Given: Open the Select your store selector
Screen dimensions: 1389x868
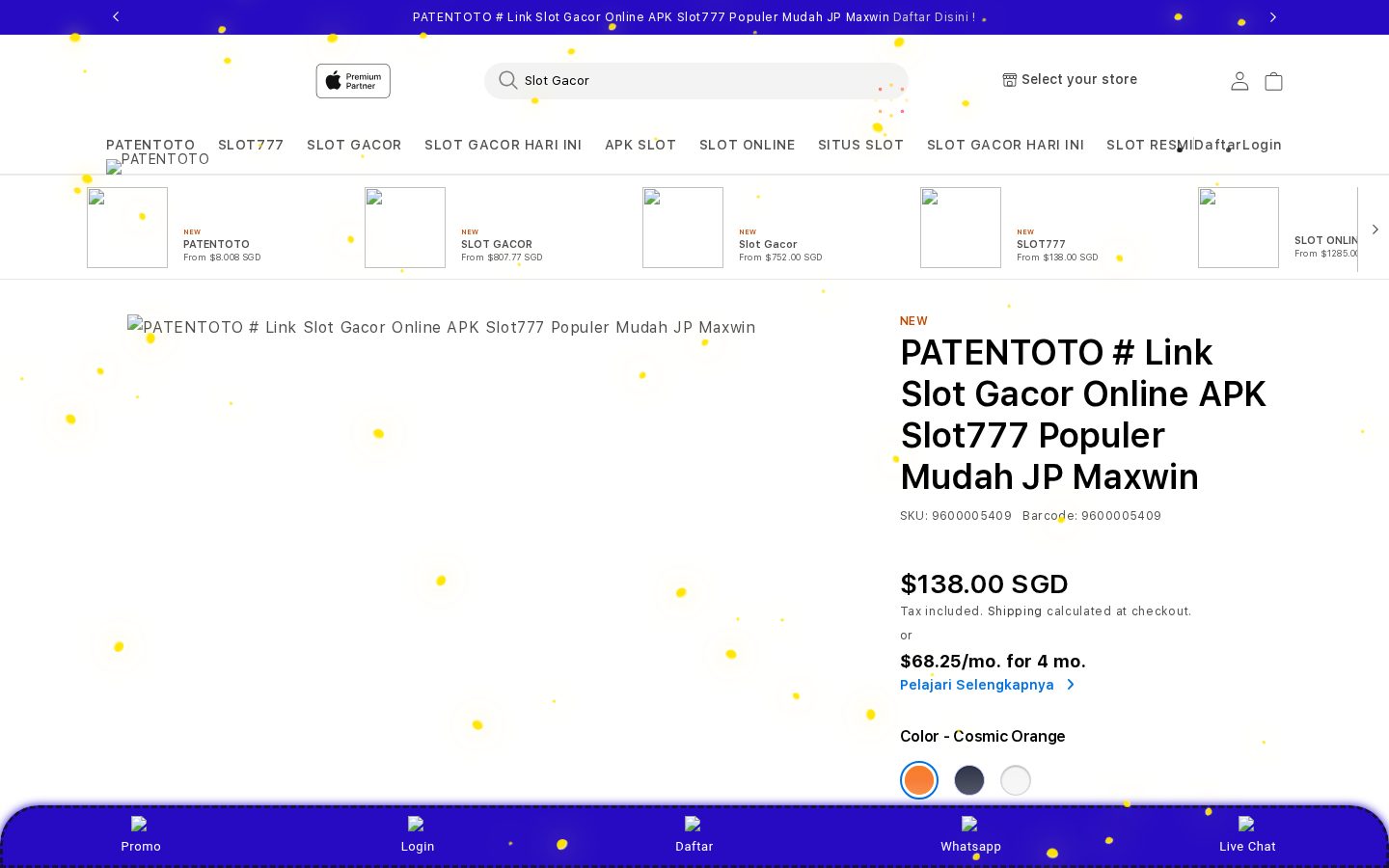Looking at the screenshot, I should pyautogui.click(x=1070, y=80).
